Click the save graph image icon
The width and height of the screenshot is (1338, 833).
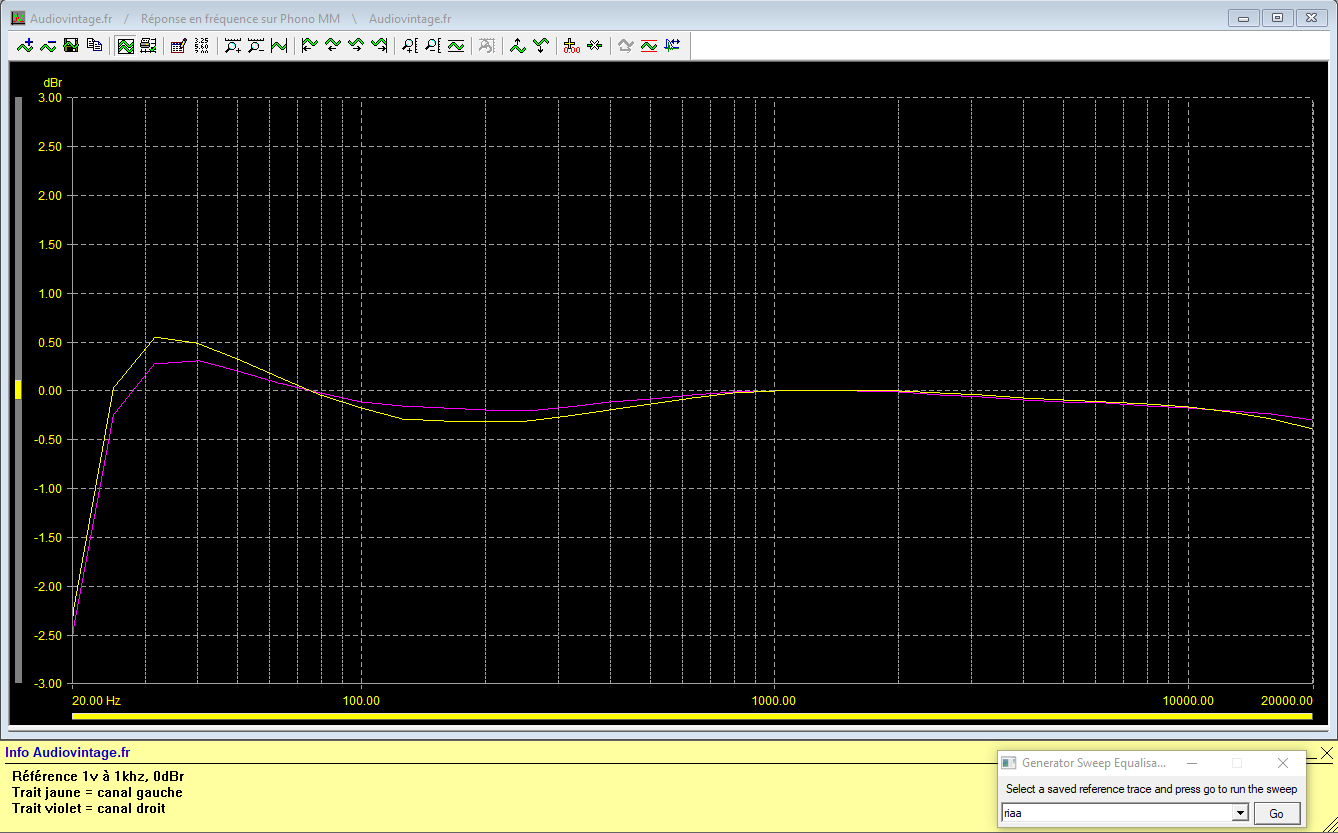tap(71, 45)
